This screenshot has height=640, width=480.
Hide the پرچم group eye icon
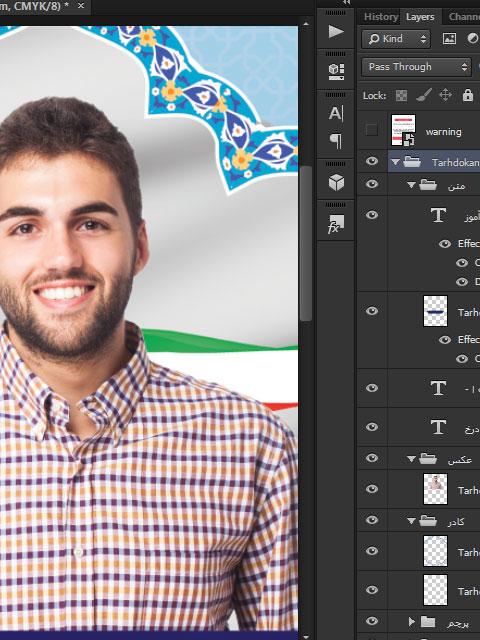coord(372,621)
